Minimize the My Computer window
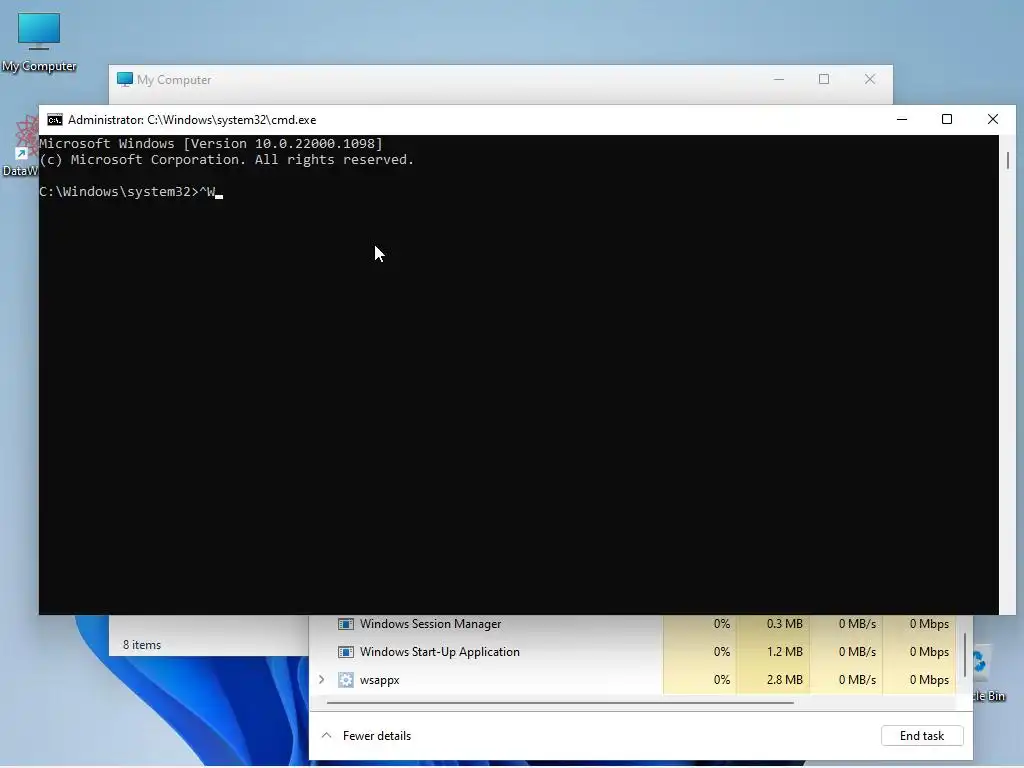 [x=779, y=80]
